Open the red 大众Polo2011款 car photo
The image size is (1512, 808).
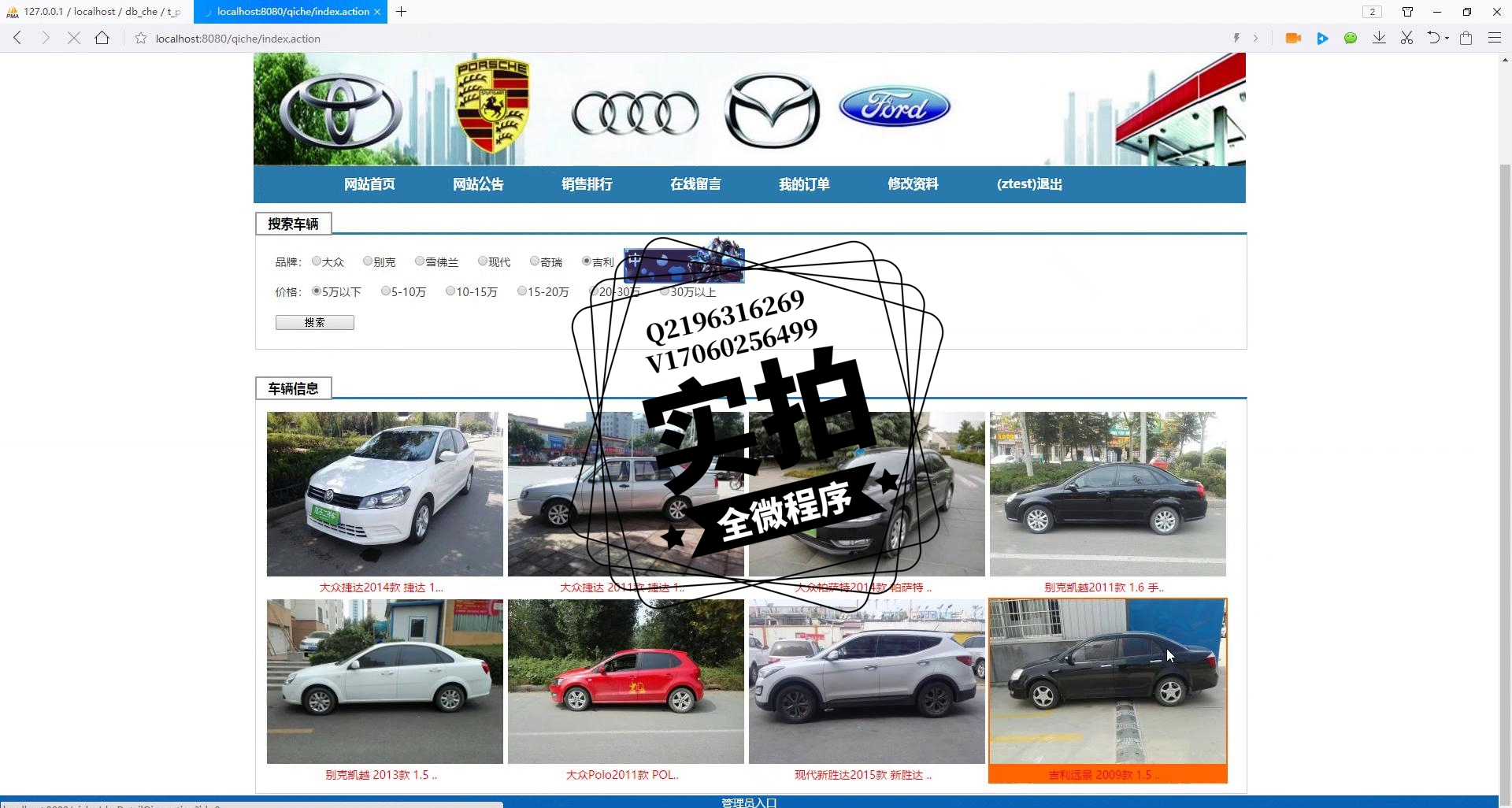pyautogui.click(x=626, y=681)
